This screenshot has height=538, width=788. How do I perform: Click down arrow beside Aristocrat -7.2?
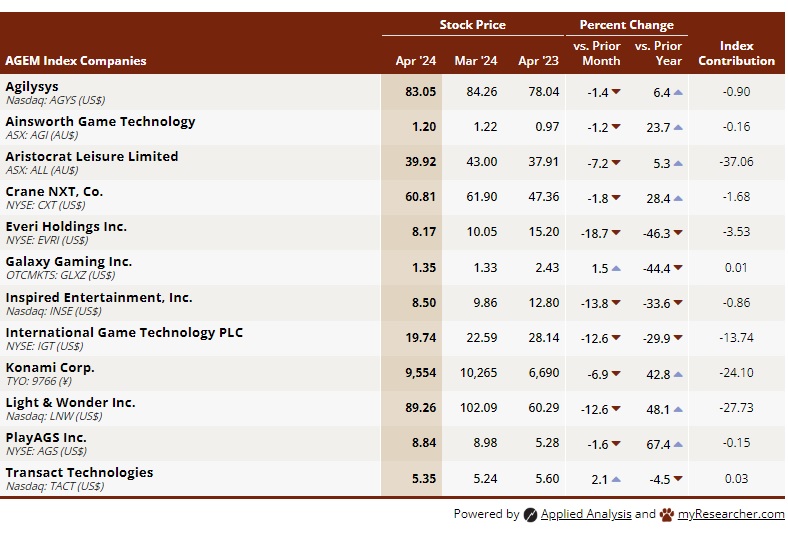(616, 162)
